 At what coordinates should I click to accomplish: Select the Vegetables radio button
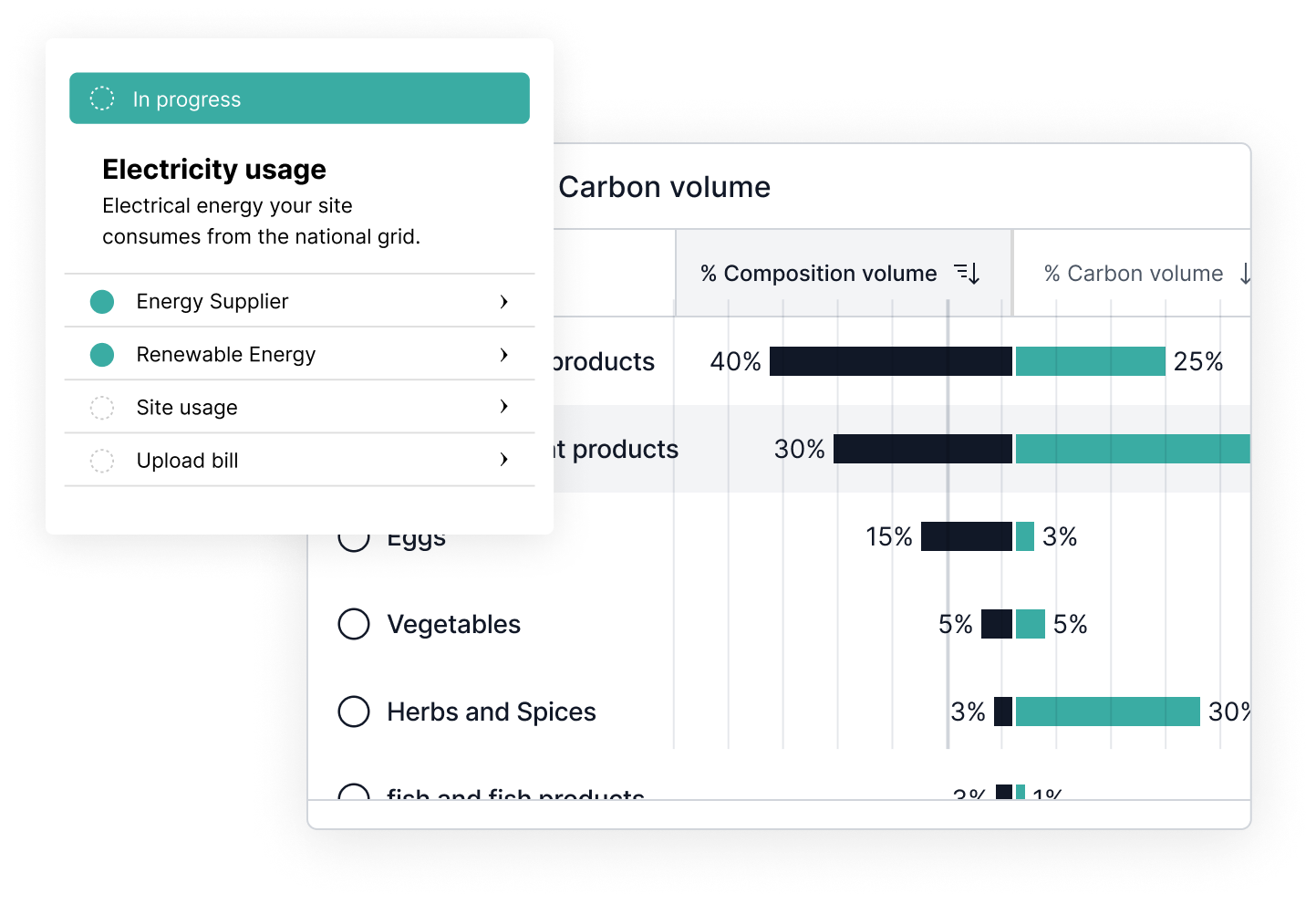(x=354, y=624)
